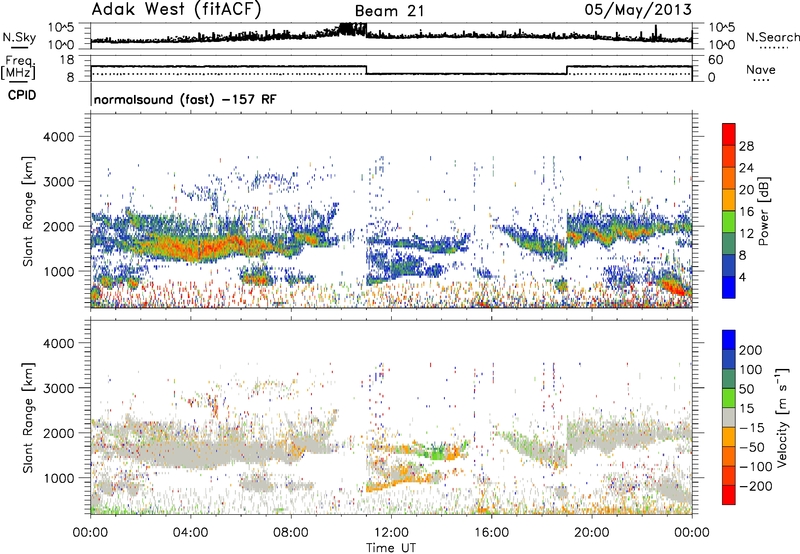Select the "Beam 21" heading

point(389,11)
